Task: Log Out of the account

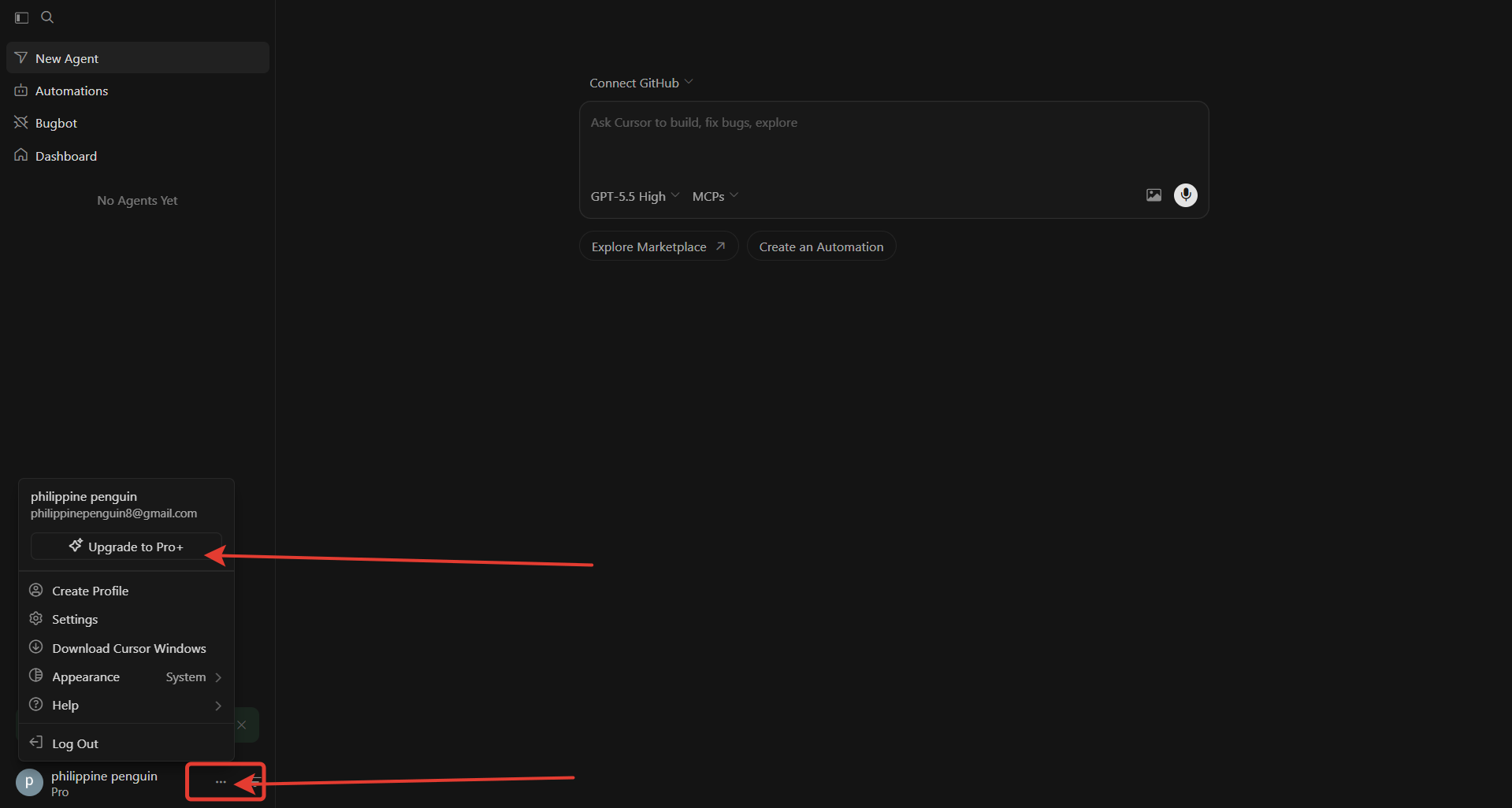Action: coord(126,743)
